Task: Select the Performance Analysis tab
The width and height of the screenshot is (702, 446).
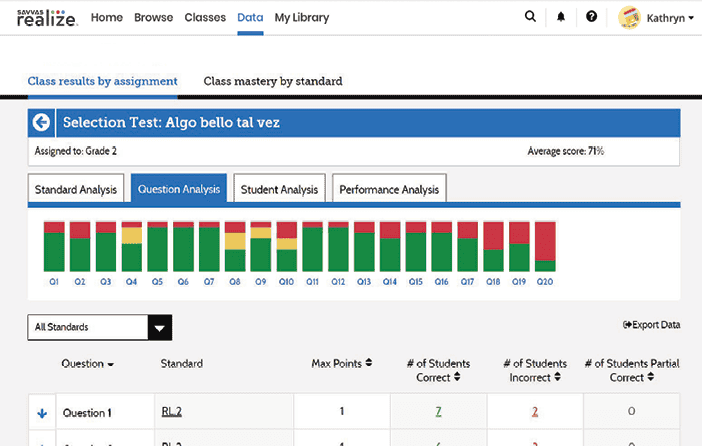Action: click(389, 189)
